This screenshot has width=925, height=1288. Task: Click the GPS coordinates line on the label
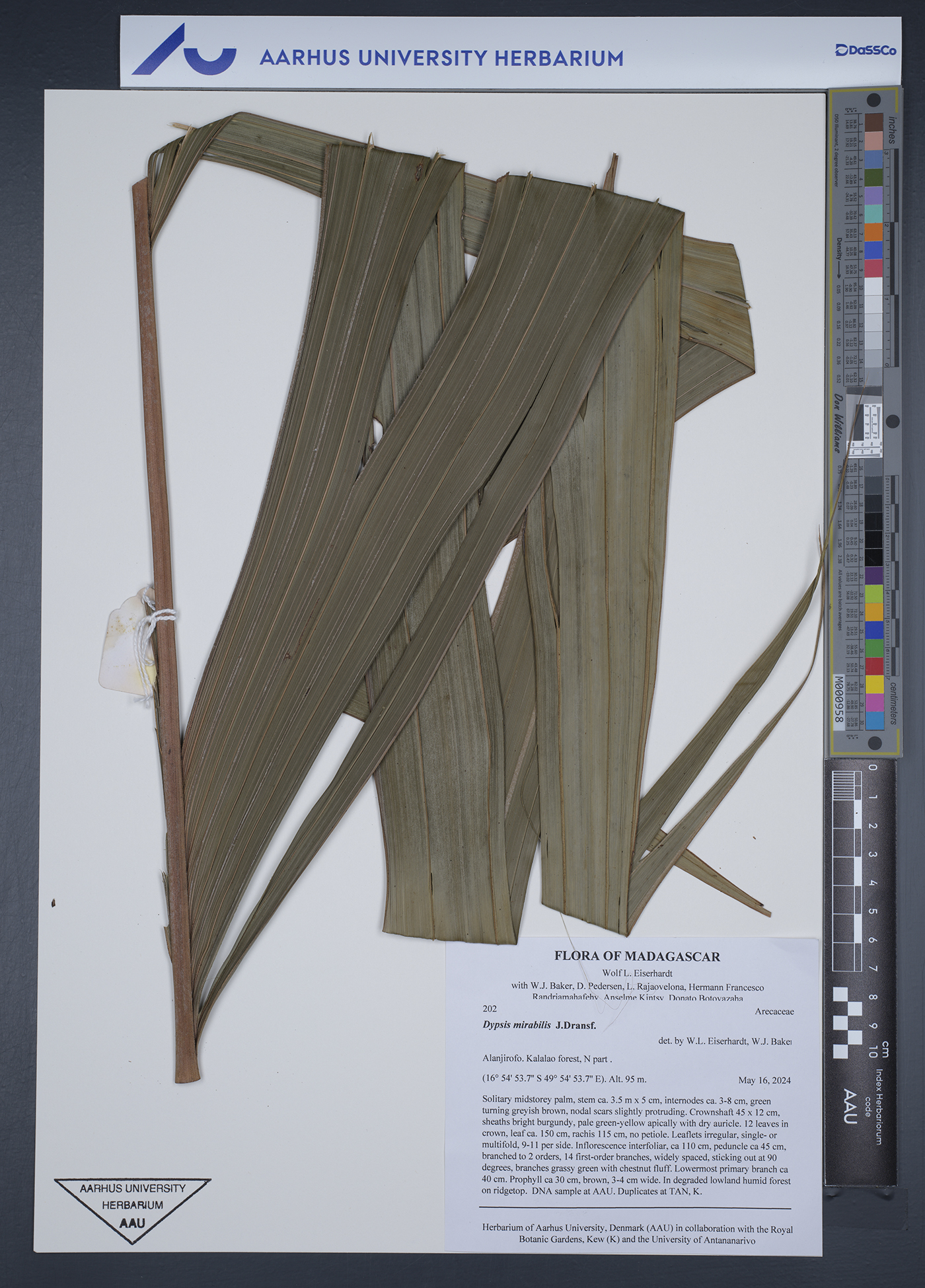[565, 1079]
